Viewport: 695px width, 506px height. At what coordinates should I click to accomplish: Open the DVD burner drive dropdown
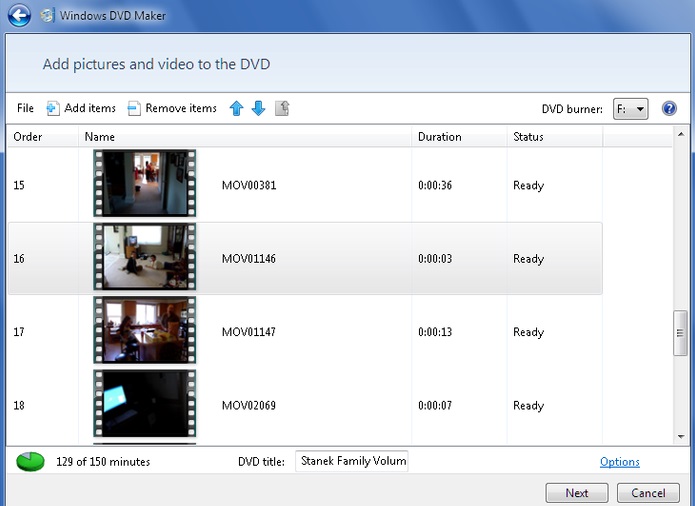pyautogui.click(x=631, y=109)
